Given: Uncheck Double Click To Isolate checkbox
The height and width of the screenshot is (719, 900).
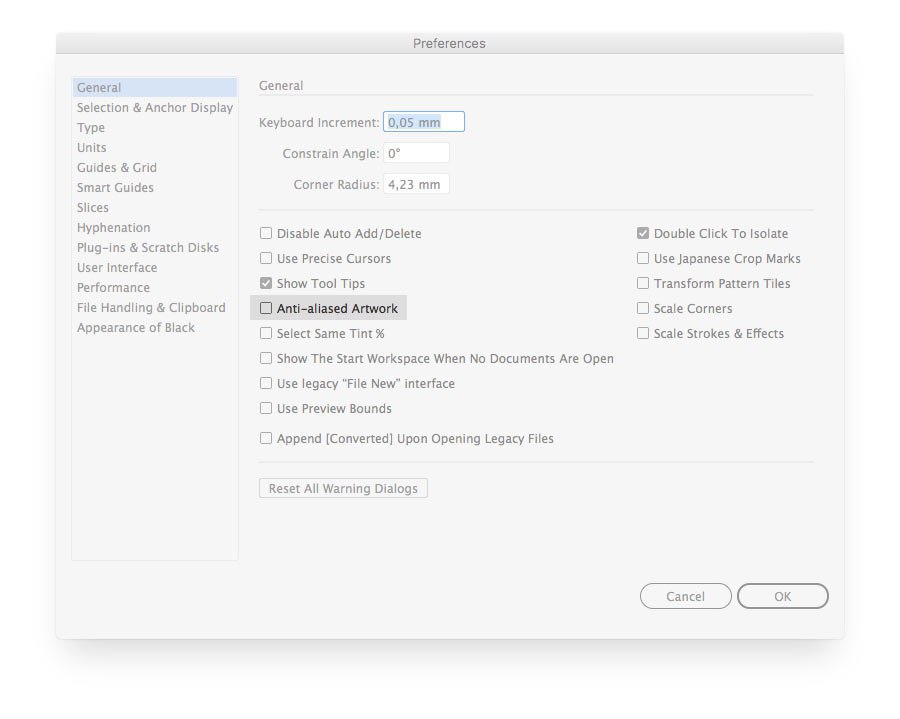Looking at the screenshot, I should pyautogui.click(x=643, y=233).
